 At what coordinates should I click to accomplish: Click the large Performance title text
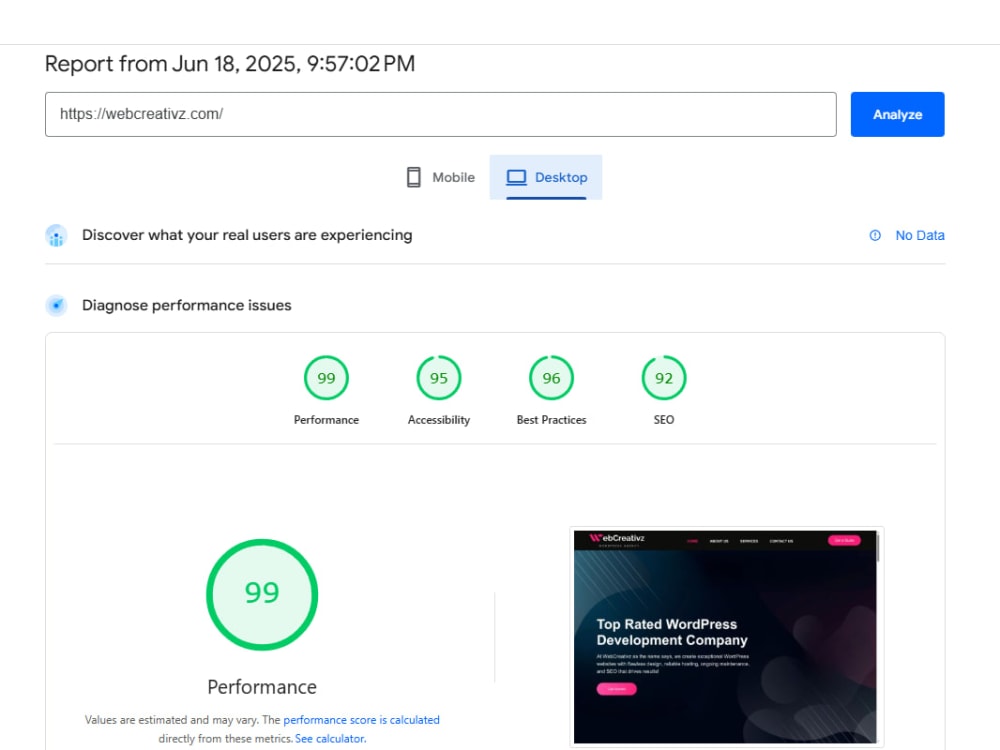coord(262,687)
